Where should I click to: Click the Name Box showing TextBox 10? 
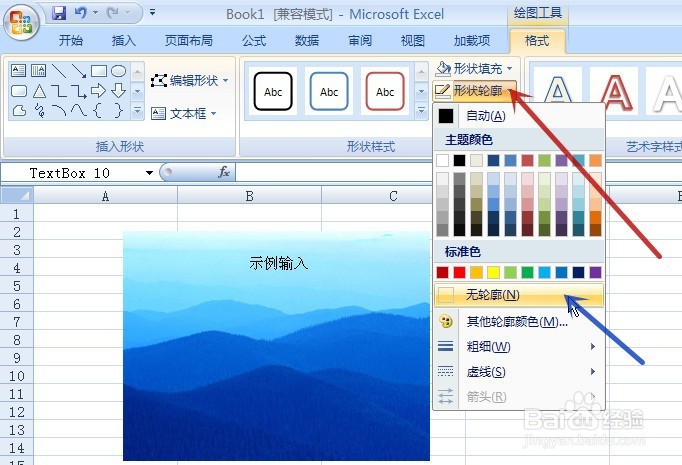tap(72, 173)
